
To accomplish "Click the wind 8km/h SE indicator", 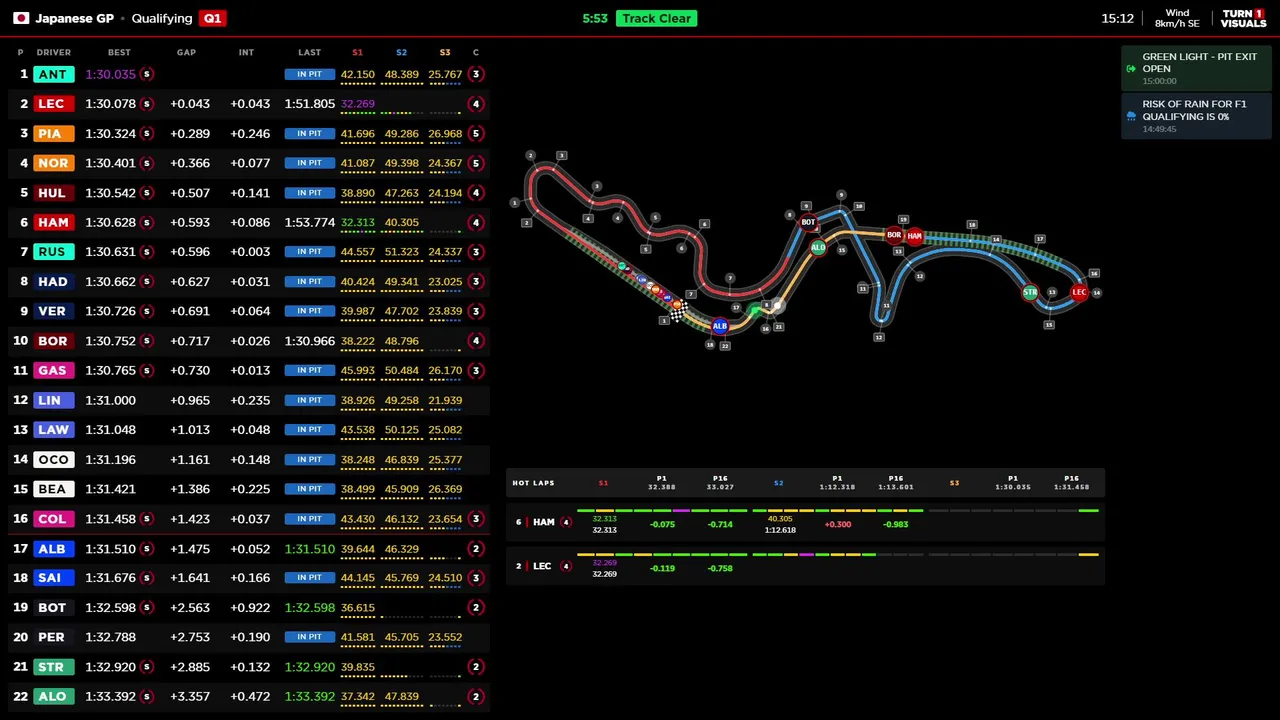I will tap(1177, 18).
